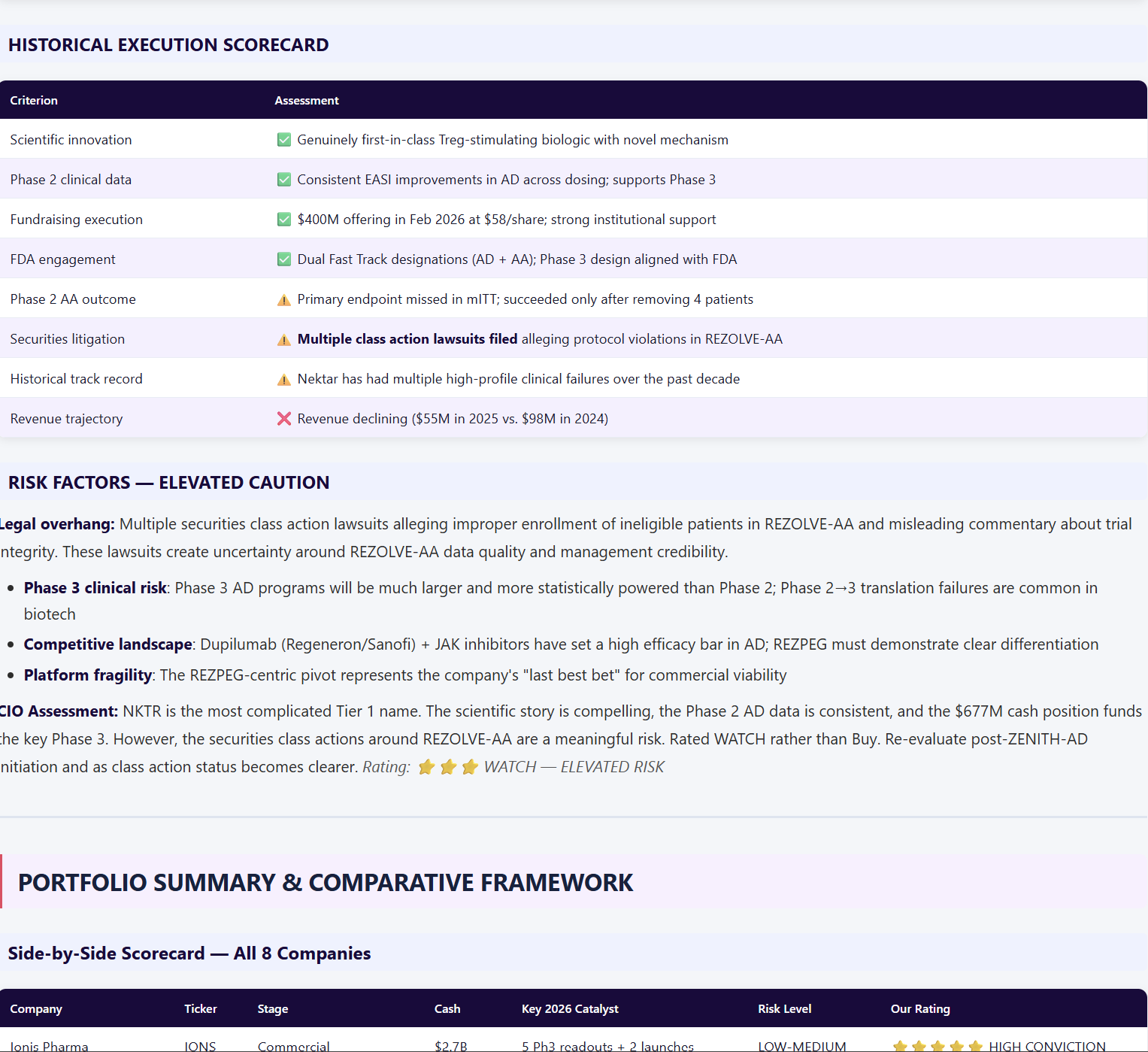Collapse the Side-by-Side Scorecard section

click(189, 953)
